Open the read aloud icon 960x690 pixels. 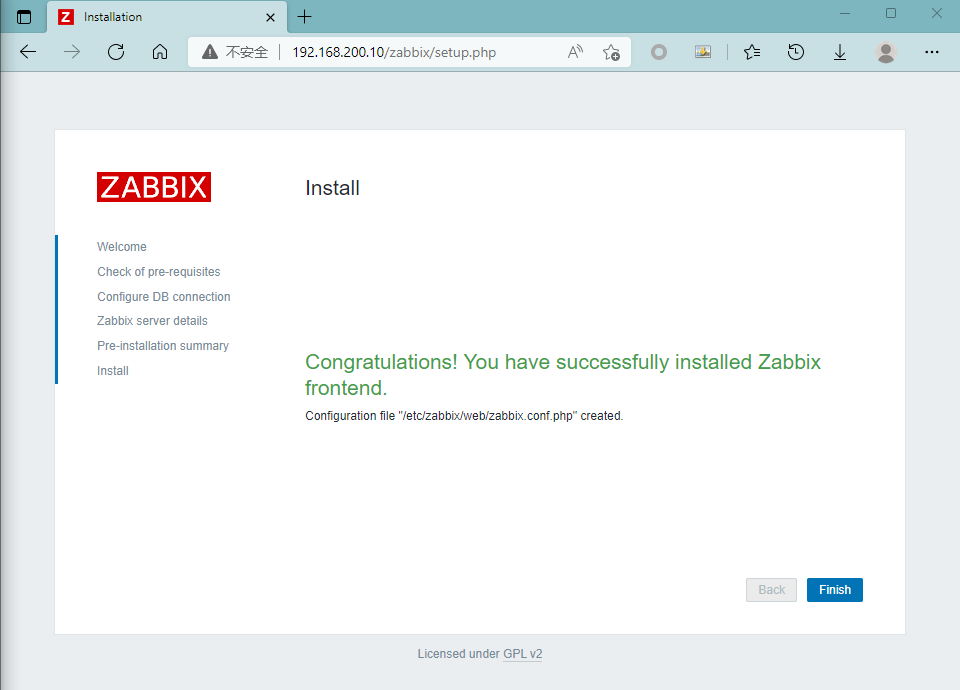coord(575,52)
